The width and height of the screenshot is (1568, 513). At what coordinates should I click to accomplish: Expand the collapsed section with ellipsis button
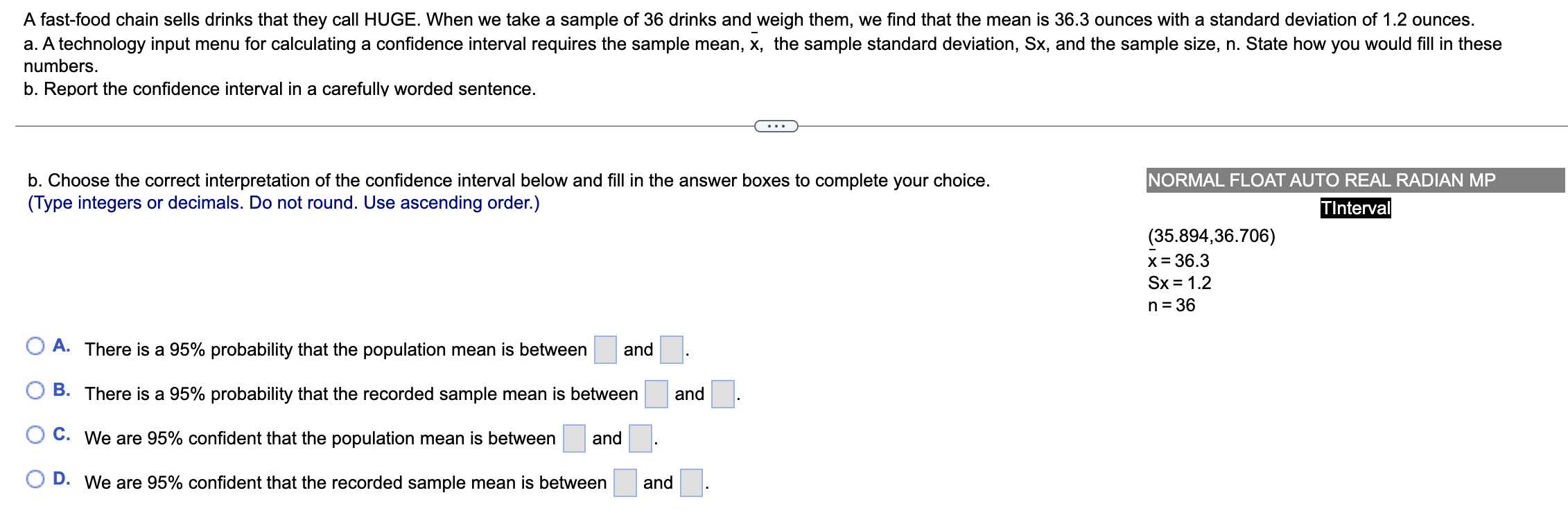(x=776, y=126)
